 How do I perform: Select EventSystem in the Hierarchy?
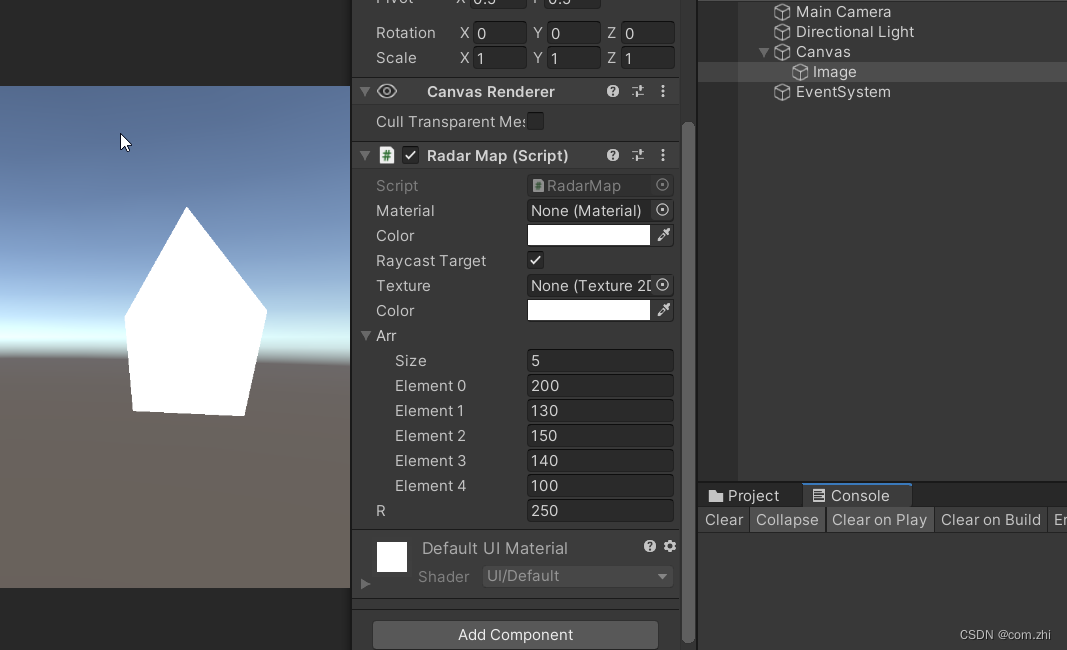coord(843,92)
